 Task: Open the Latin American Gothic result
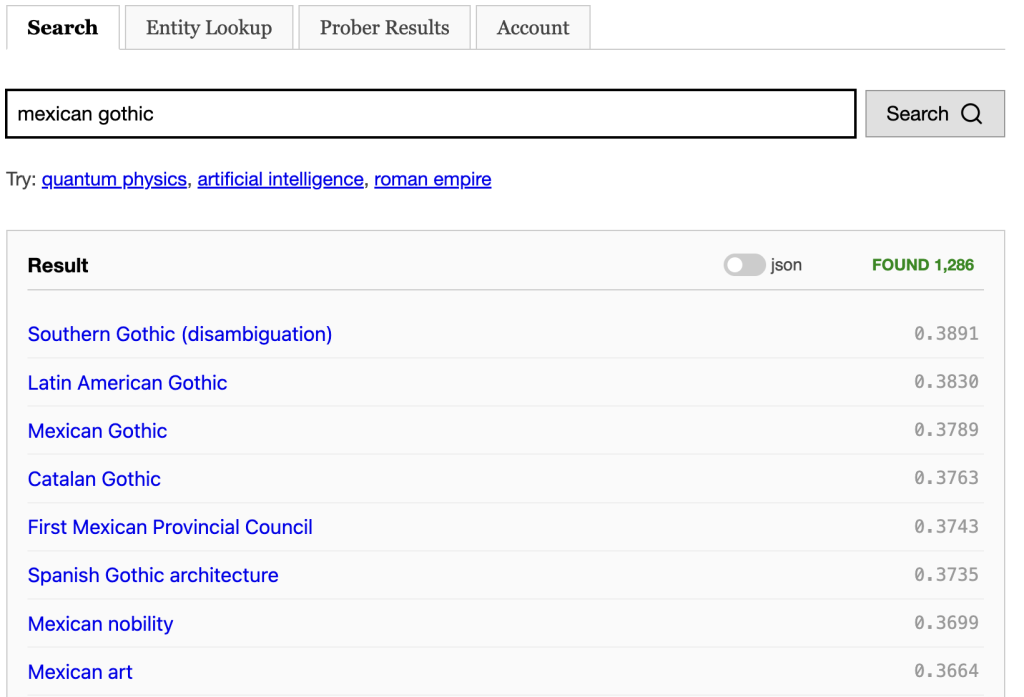coord(127,383)
